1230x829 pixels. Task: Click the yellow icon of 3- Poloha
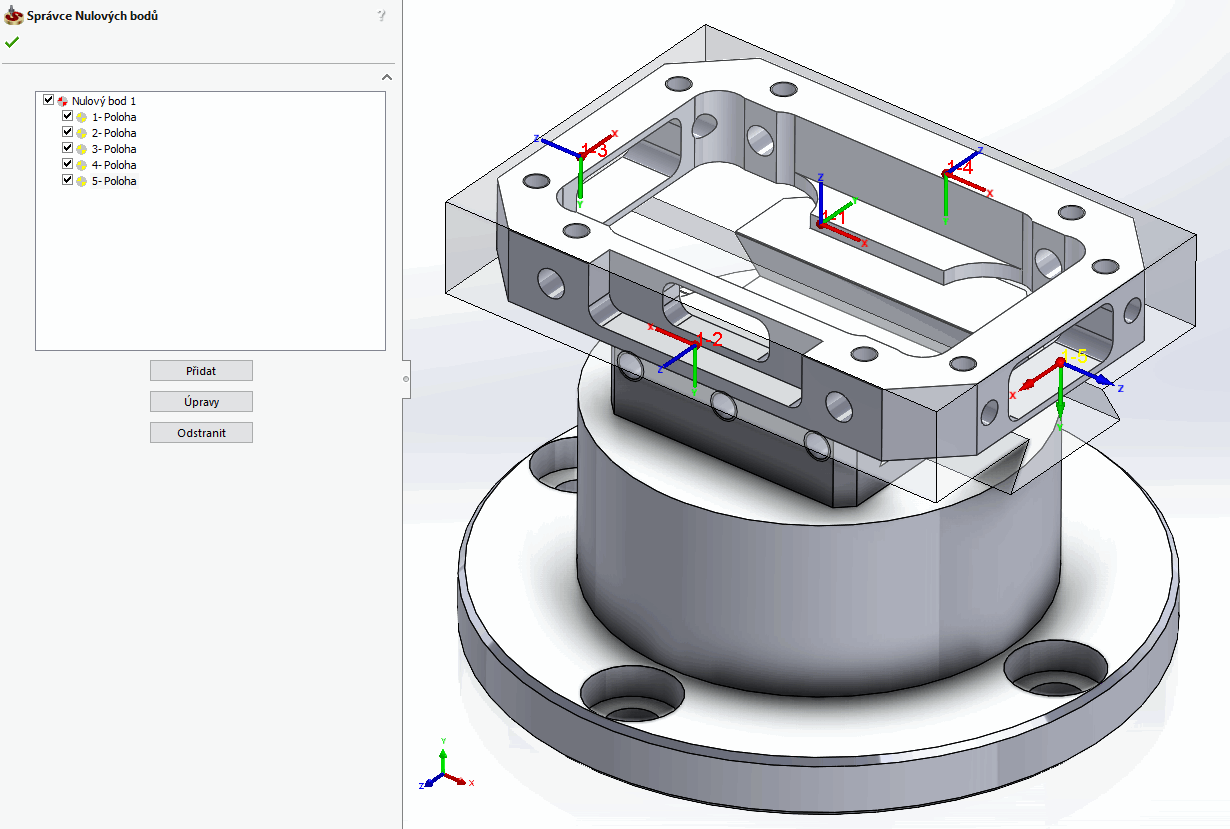tap(82, 149)
